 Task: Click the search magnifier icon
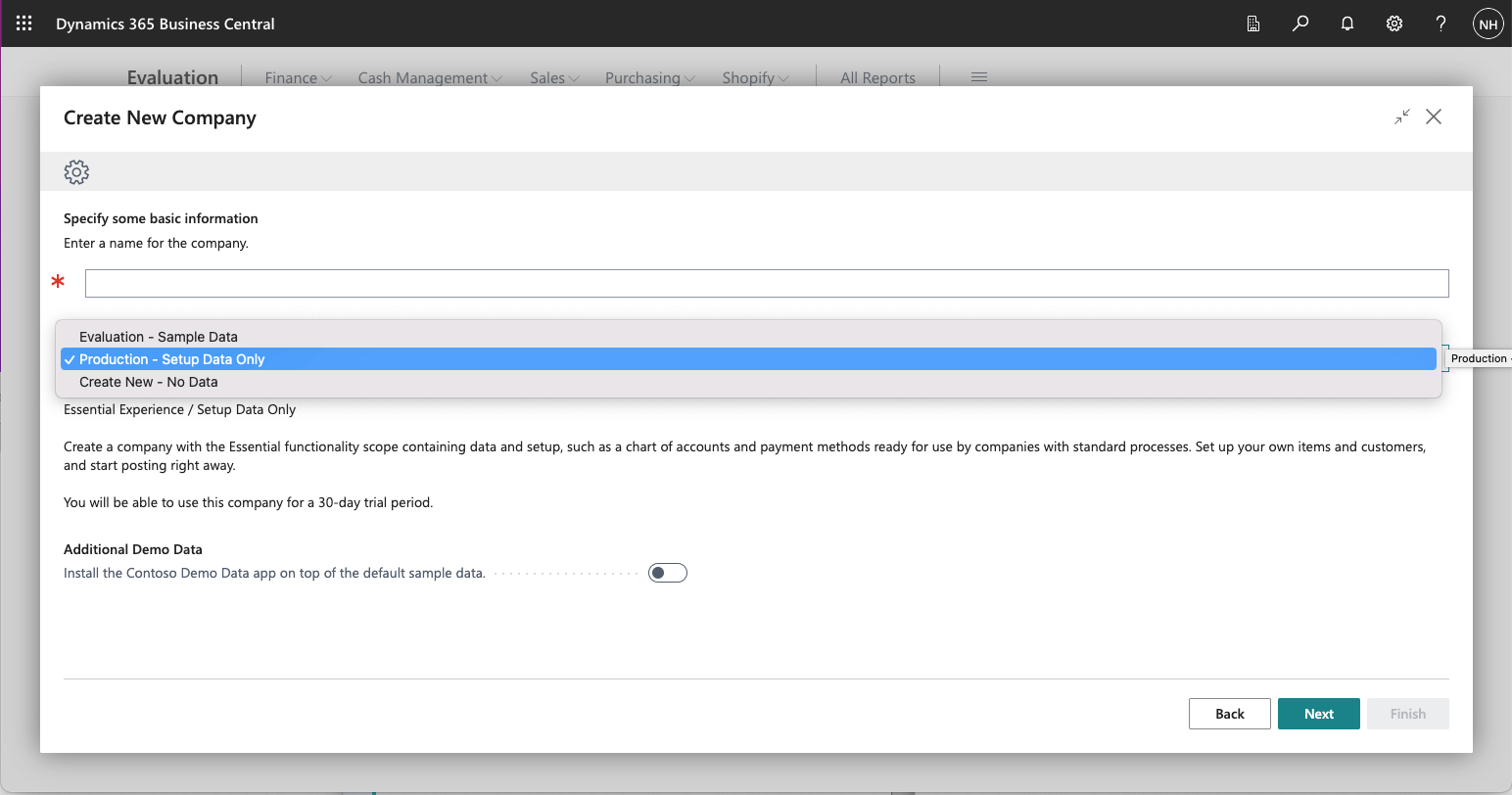click(x=1300, y=23)
